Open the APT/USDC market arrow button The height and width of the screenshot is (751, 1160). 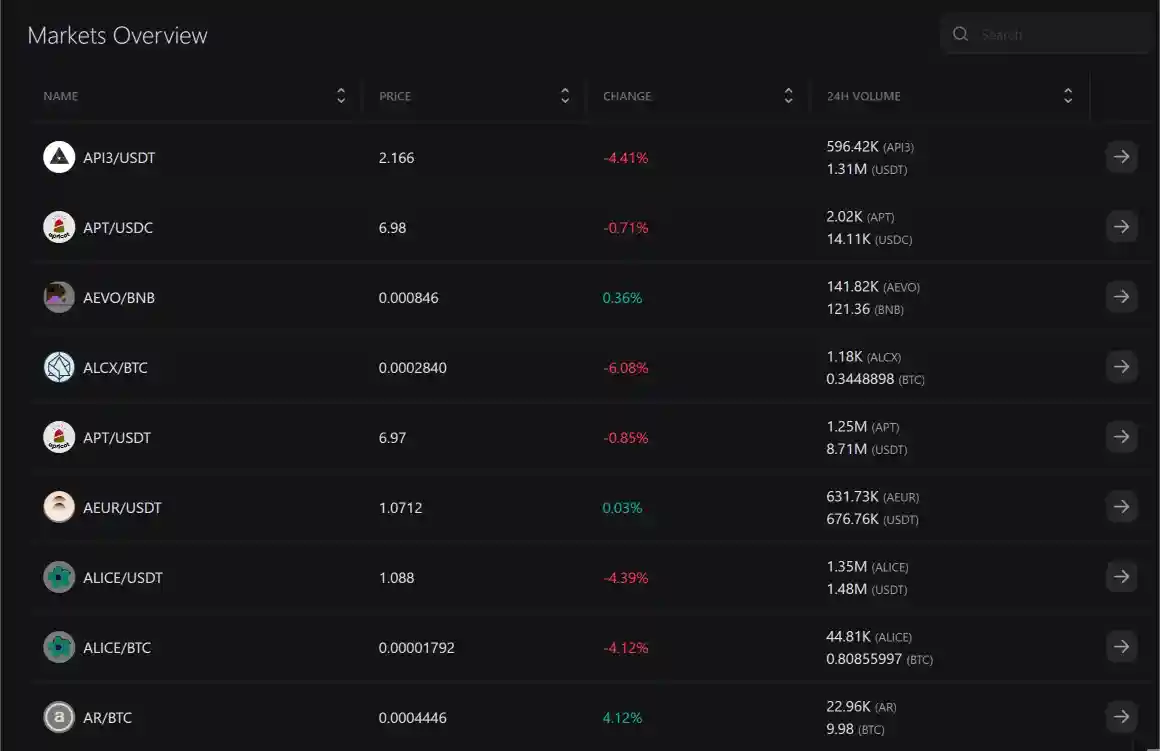pos(1121,227)
